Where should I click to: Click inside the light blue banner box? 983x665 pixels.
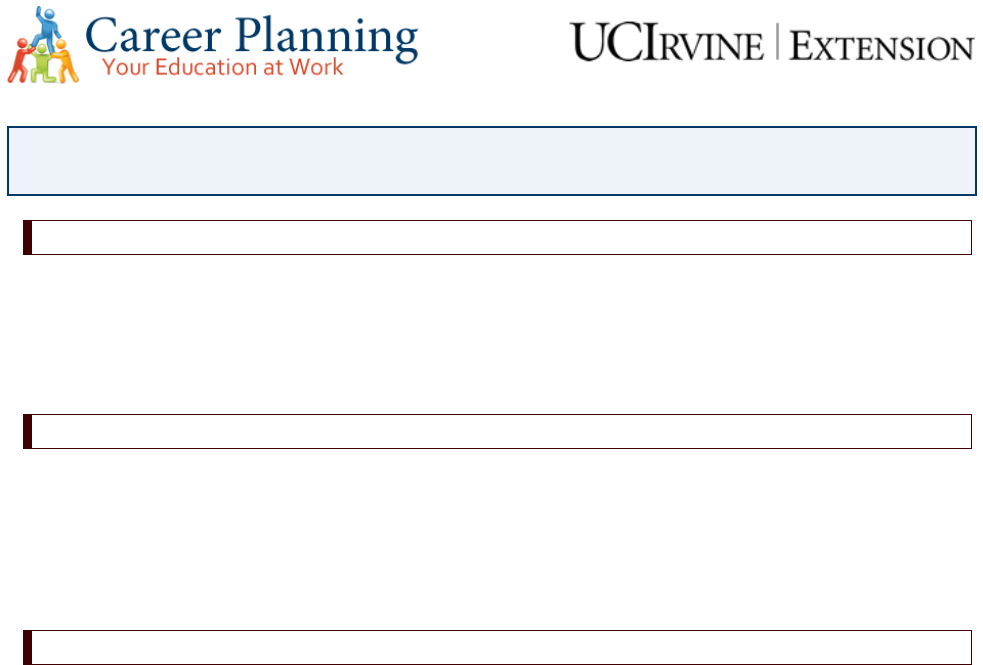[x=492, y=161]
